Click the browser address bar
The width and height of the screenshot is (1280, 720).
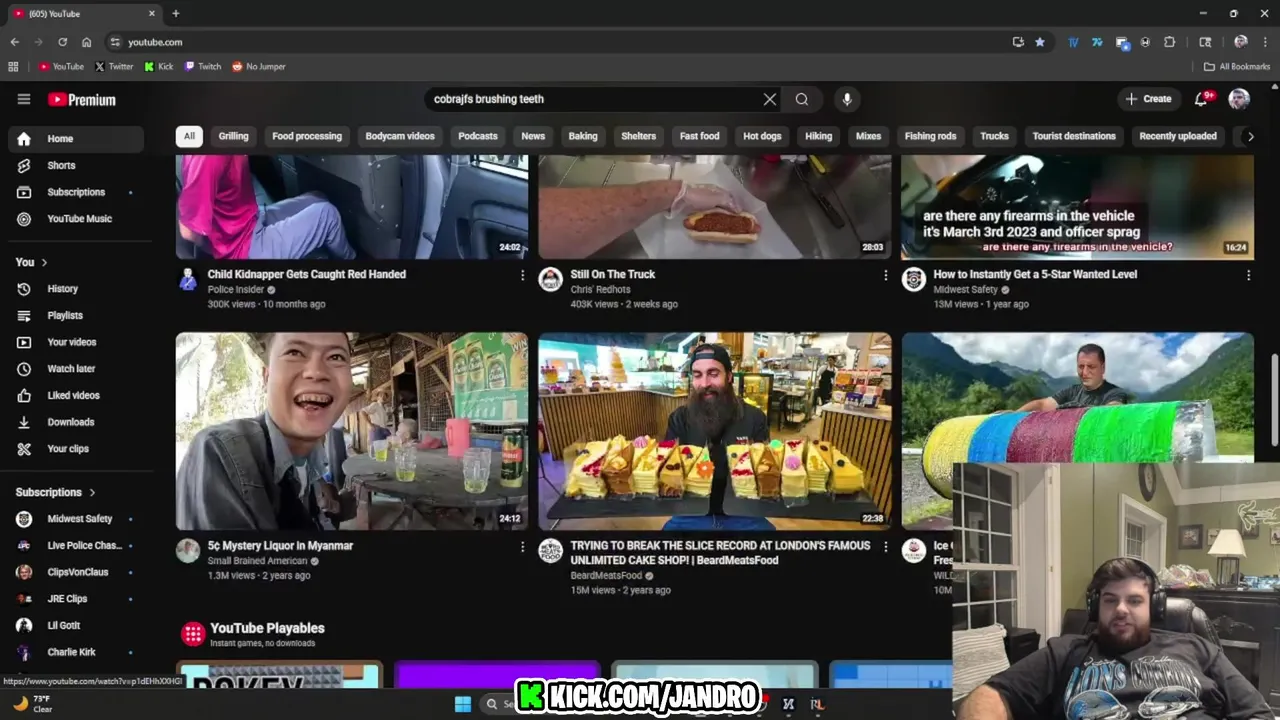[560, 42]
